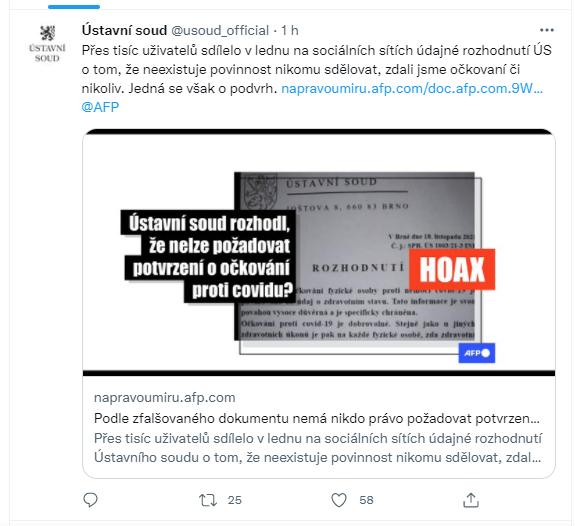Open the HOAX article preview image

click(319, 252)
